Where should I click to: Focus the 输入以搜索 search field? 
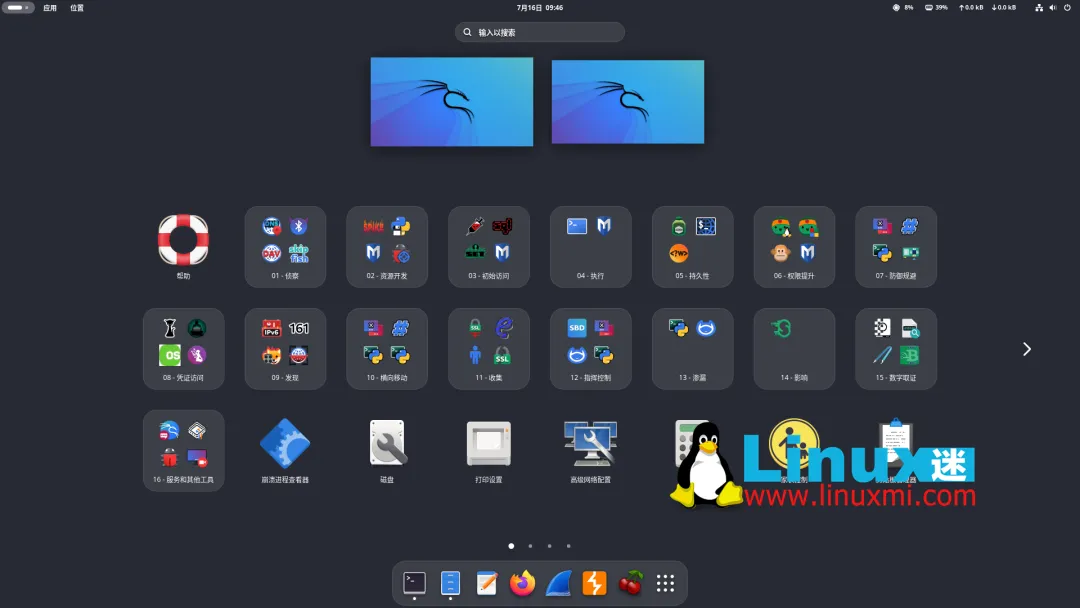coord(540,32)
